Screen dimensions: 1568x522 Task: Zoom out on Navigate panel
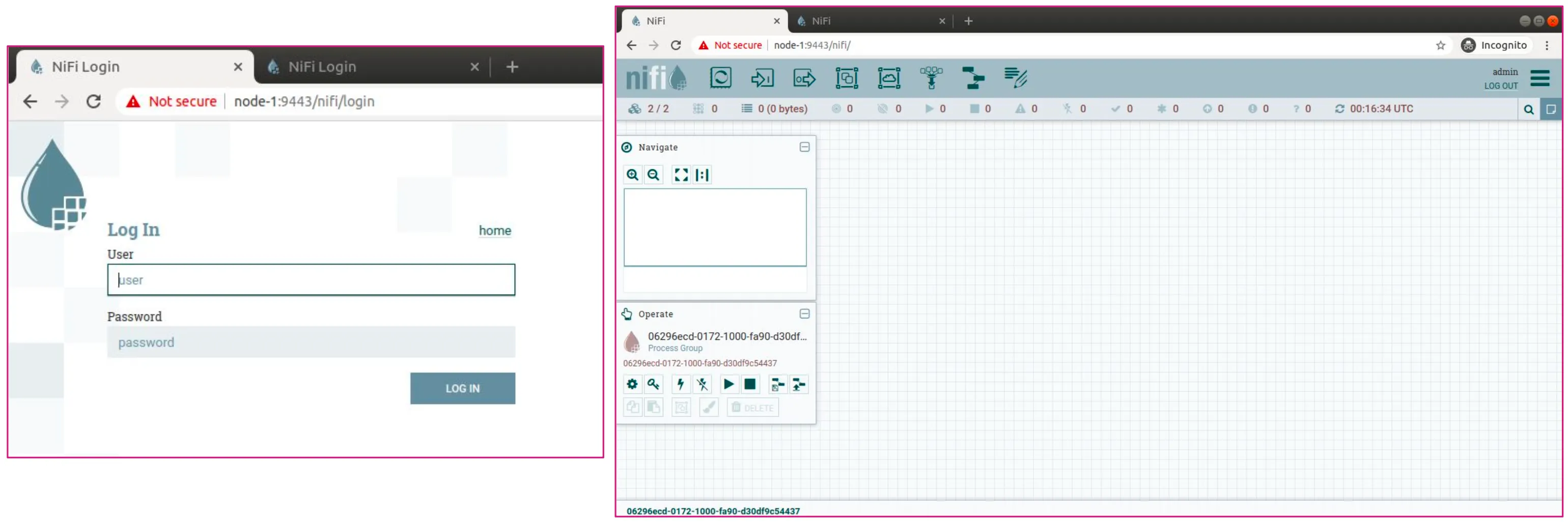[x=653, y=175]
